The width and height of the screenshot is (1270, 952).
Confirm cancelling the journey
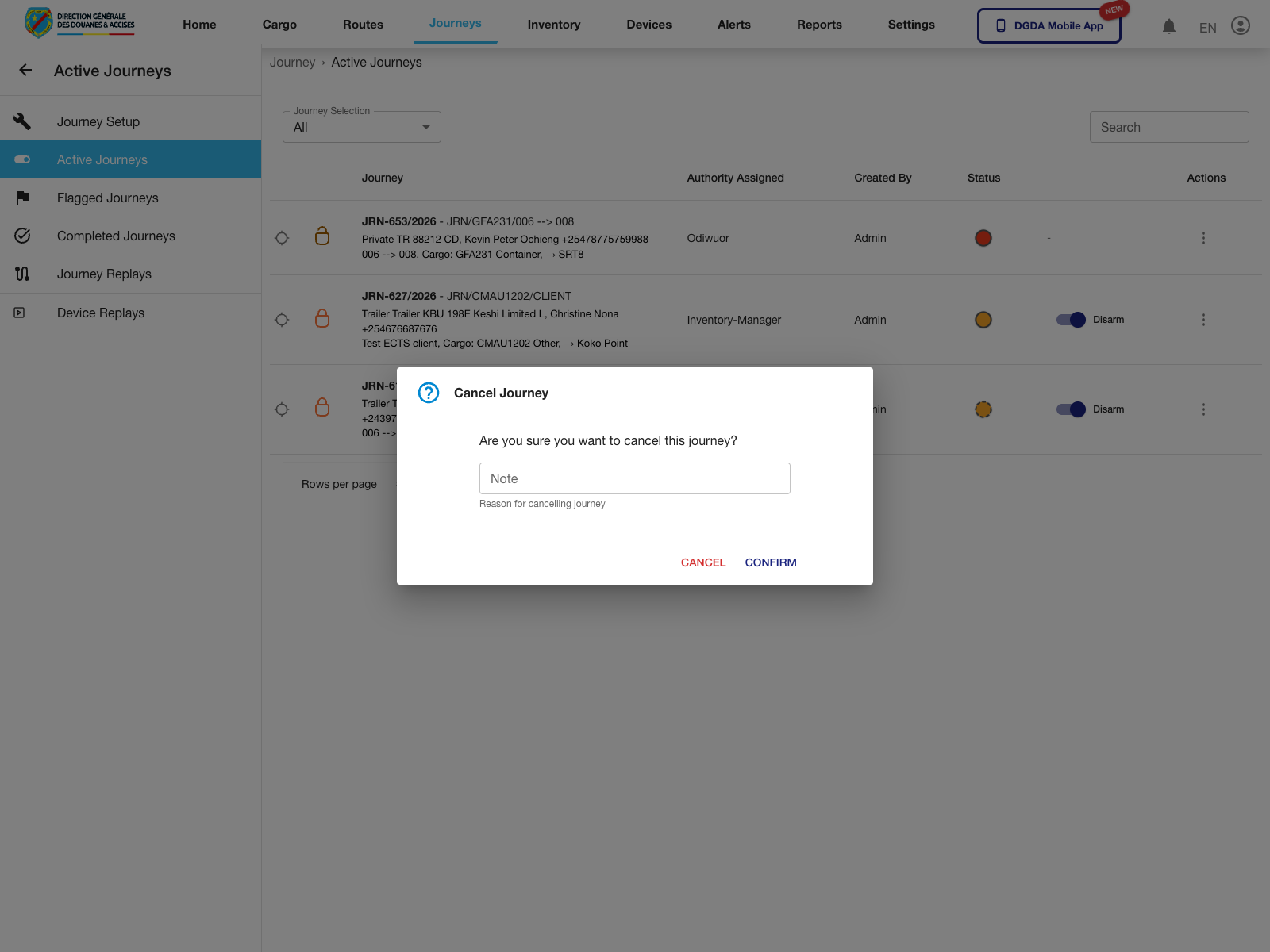[770, 562]
